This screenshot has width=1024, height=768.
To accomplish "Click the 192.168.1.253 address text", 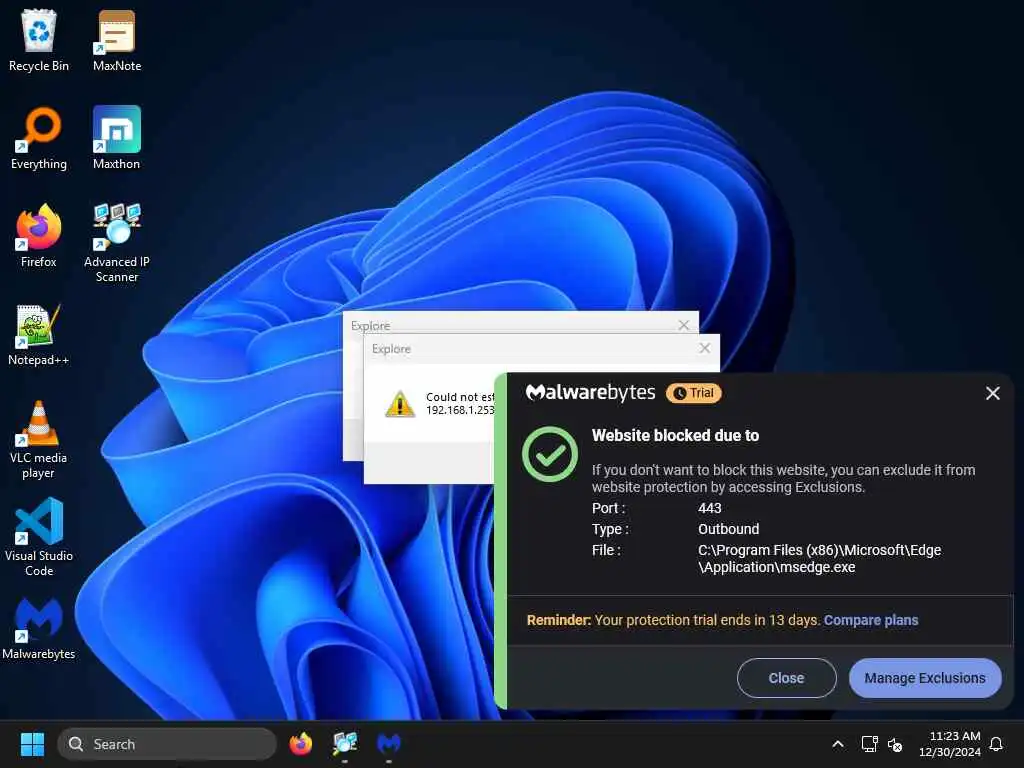I will coord(460,410).
